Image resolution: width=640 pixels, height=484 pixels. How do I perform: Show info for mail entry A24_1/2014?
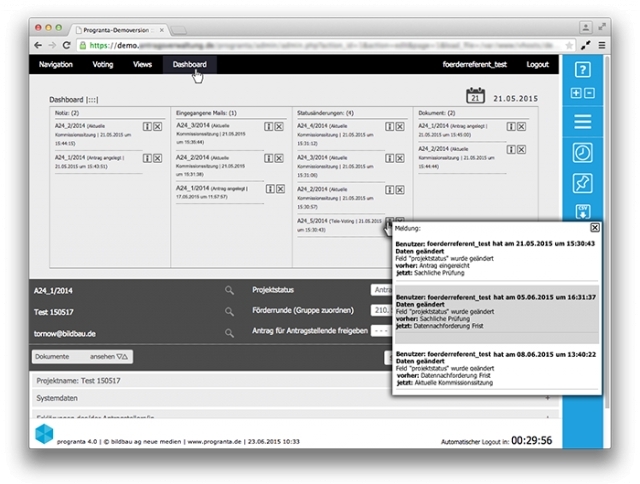pyautogui.click(x=270, y=189)
